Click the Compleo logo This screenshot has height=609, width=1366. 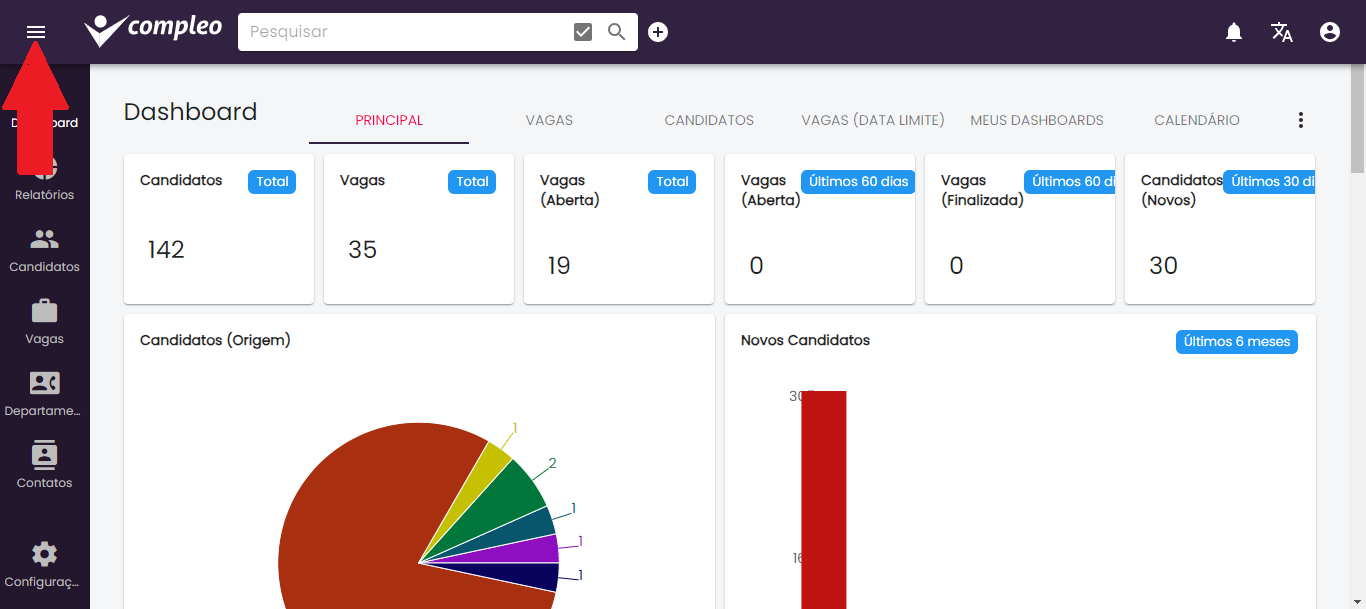[x=154, y=30]
